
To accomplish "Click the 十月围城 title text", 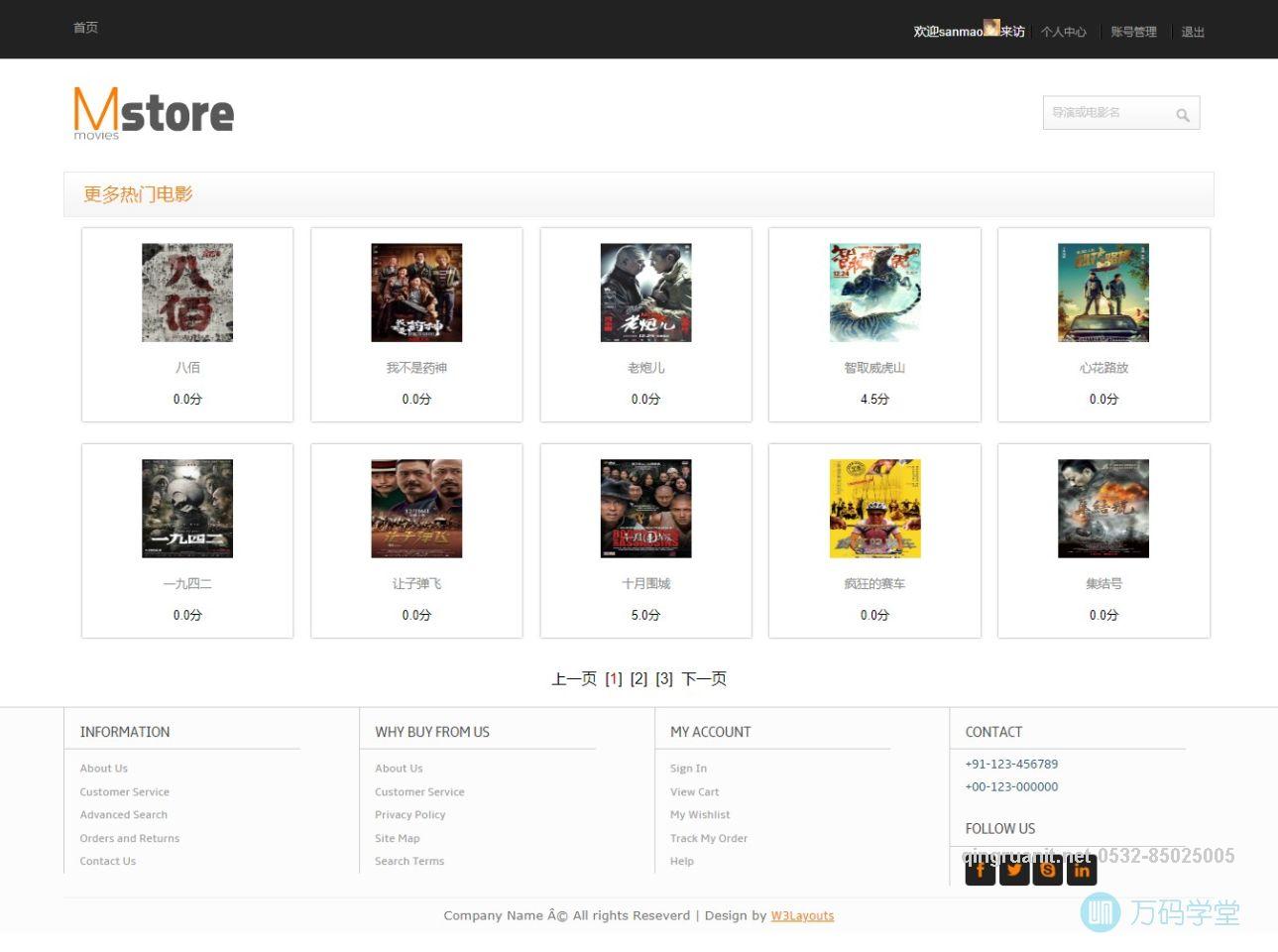I will (645, 584).
